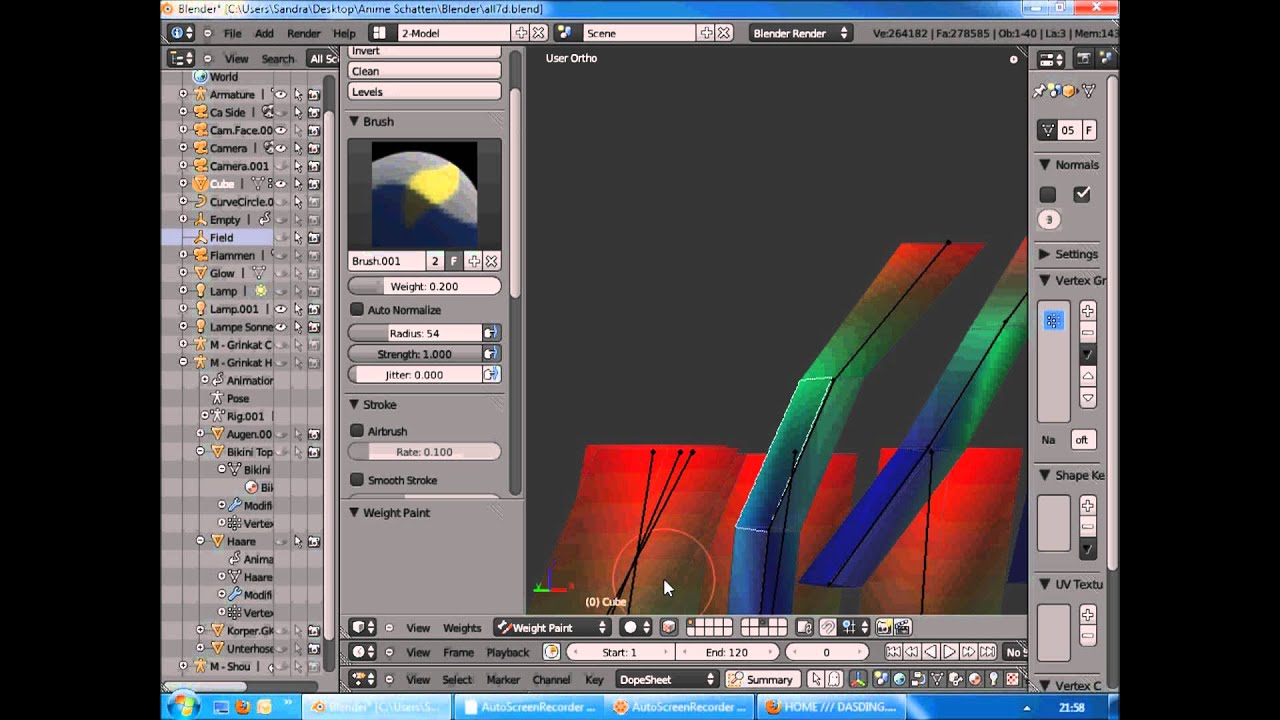Viewport: 1280px width, 720px height.
Task: Click the 3D view editor type icon
Action: click(362, 628)
